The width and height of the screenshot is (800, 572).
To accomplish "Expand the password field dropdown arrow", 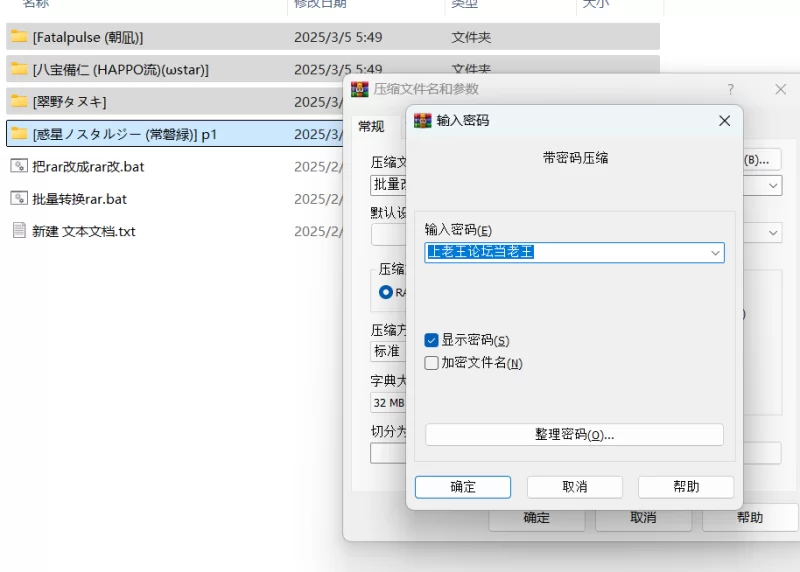I will (715, 253).
